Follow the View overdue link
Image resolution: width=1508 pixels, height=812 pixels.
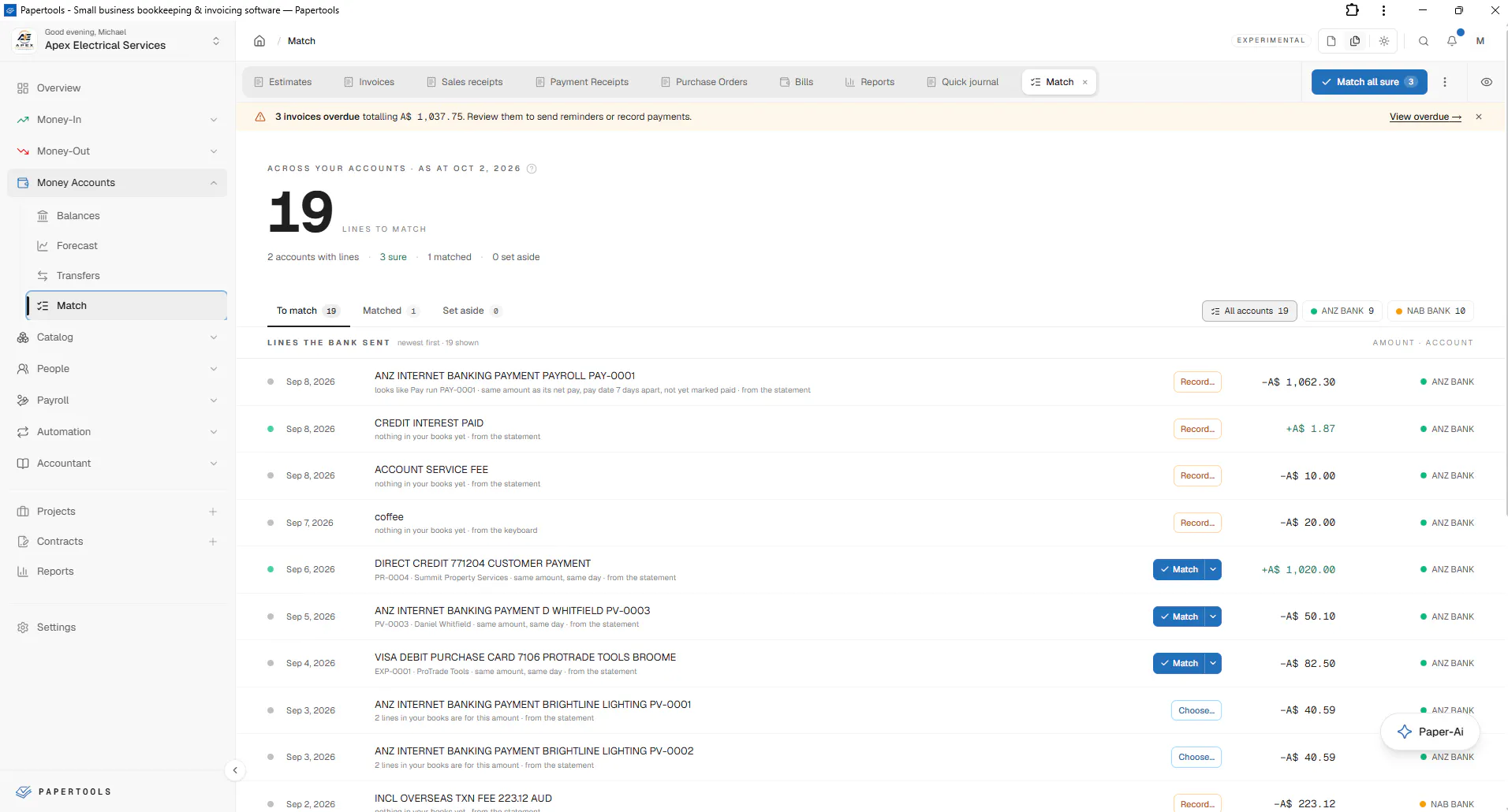[1425, 117]
